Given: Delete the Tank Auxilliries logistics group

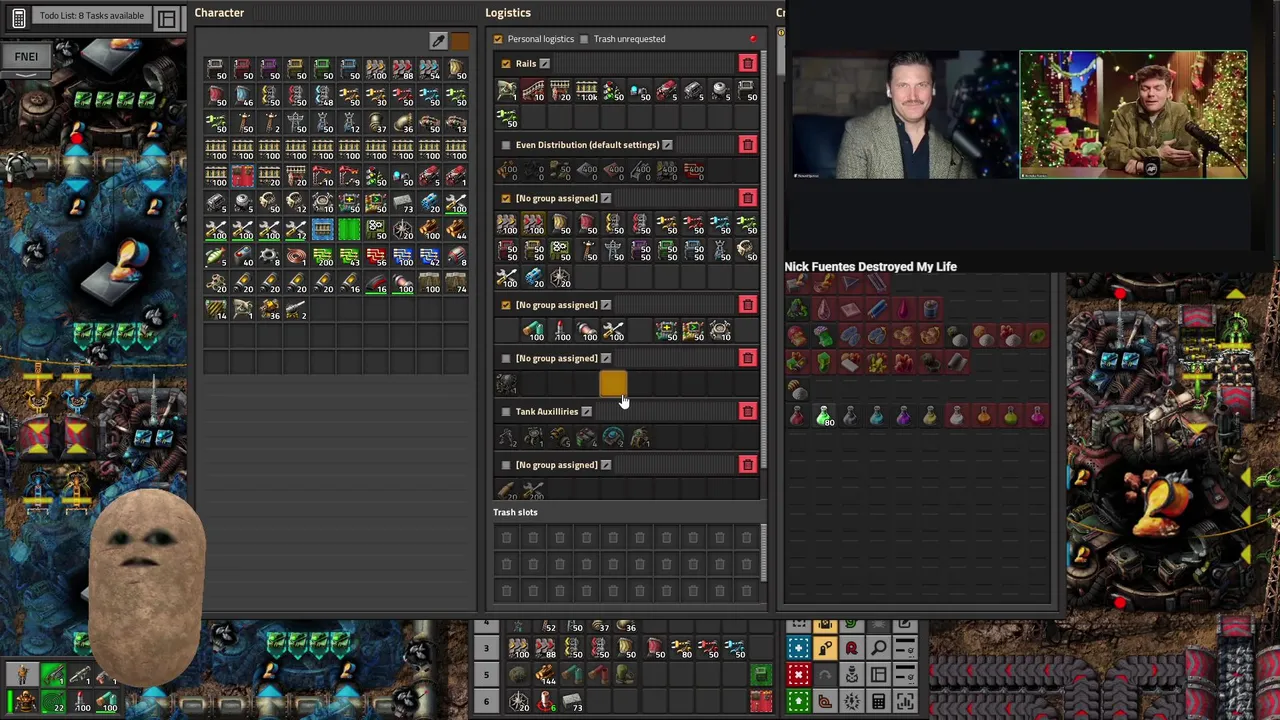Looking at the screenshot, I should point(747,412).
